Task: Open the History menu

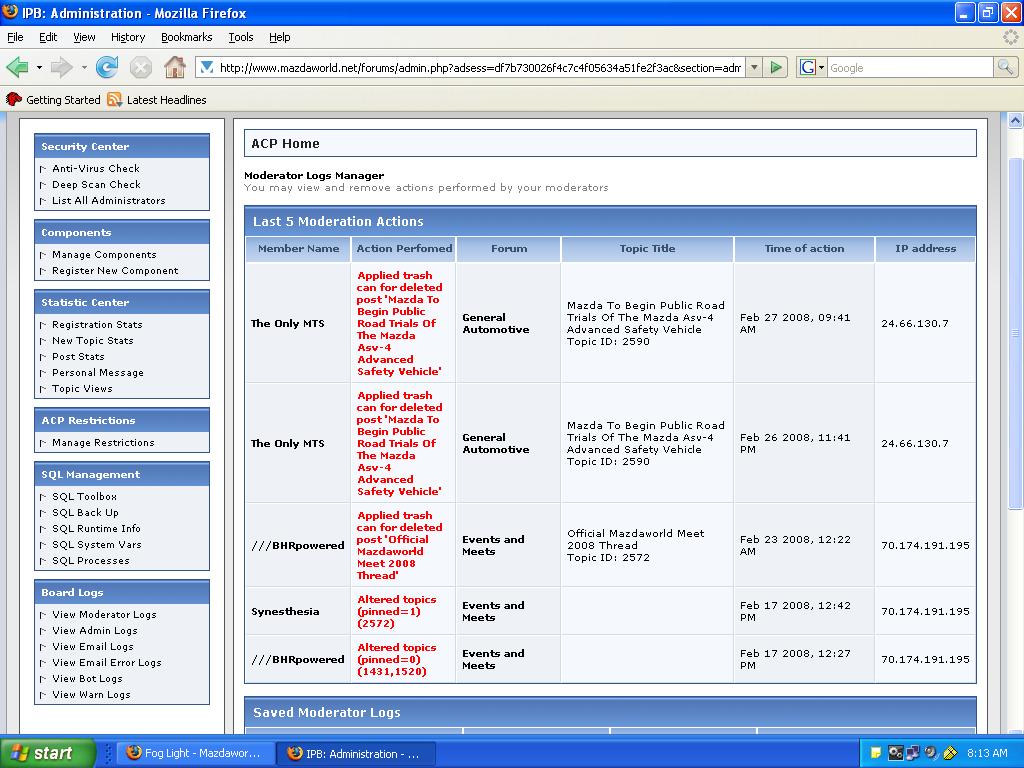Action: click(128, 37)
